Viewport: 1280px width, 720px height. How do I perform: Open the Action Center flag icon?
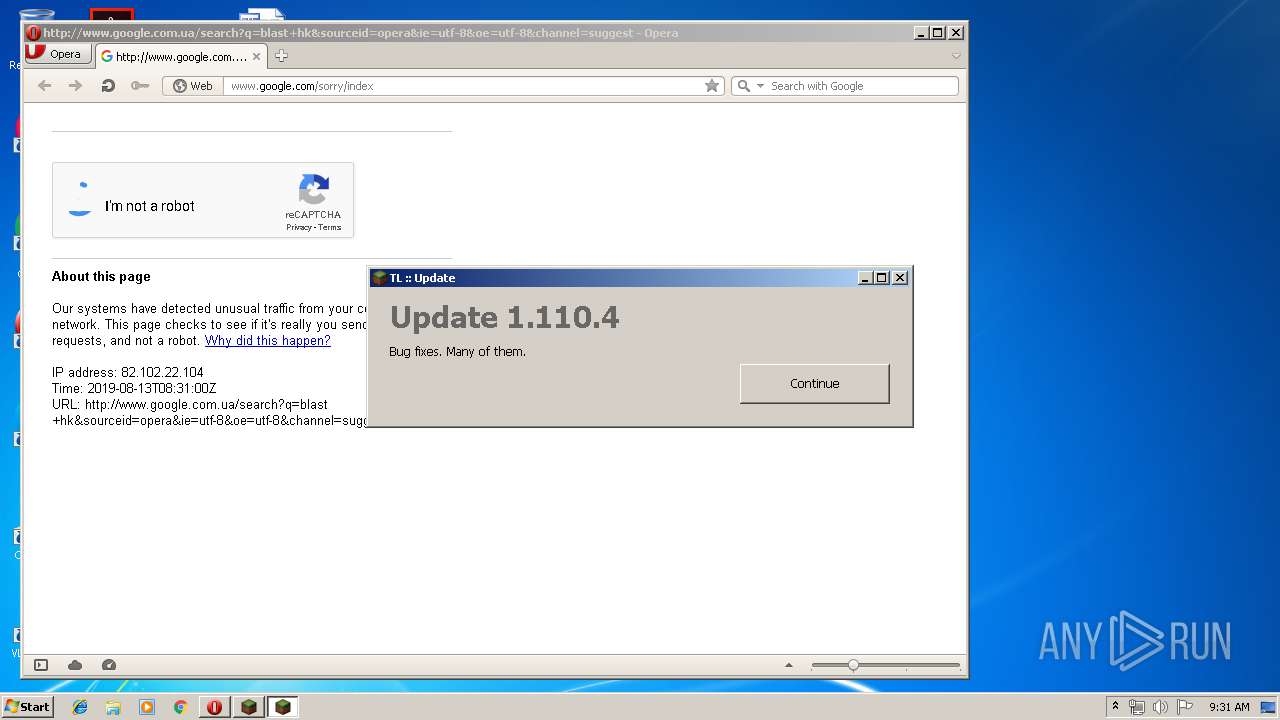(x=1184, y=707)
